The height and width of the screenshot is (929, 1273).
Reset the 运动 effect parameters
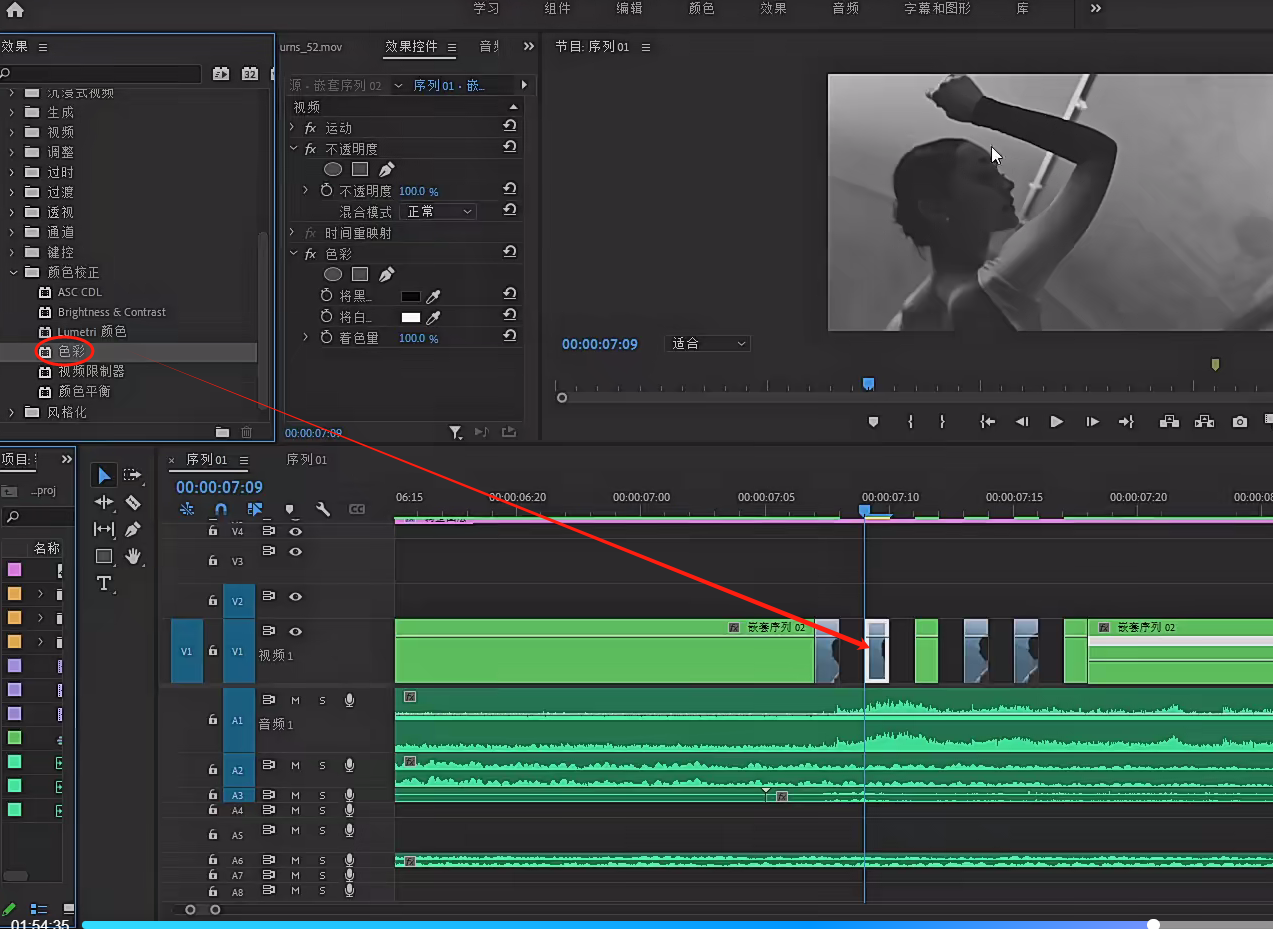510,126
